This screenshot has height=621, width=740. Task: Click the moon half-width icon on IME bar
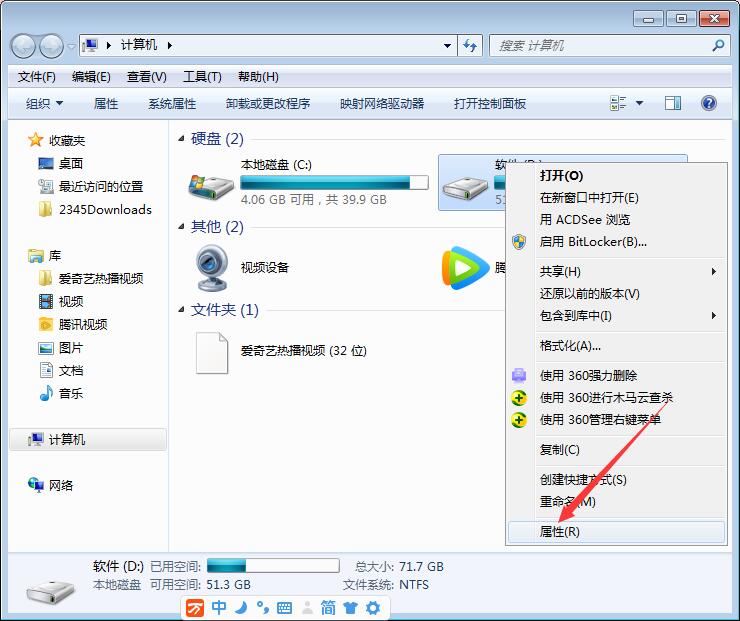241,608
